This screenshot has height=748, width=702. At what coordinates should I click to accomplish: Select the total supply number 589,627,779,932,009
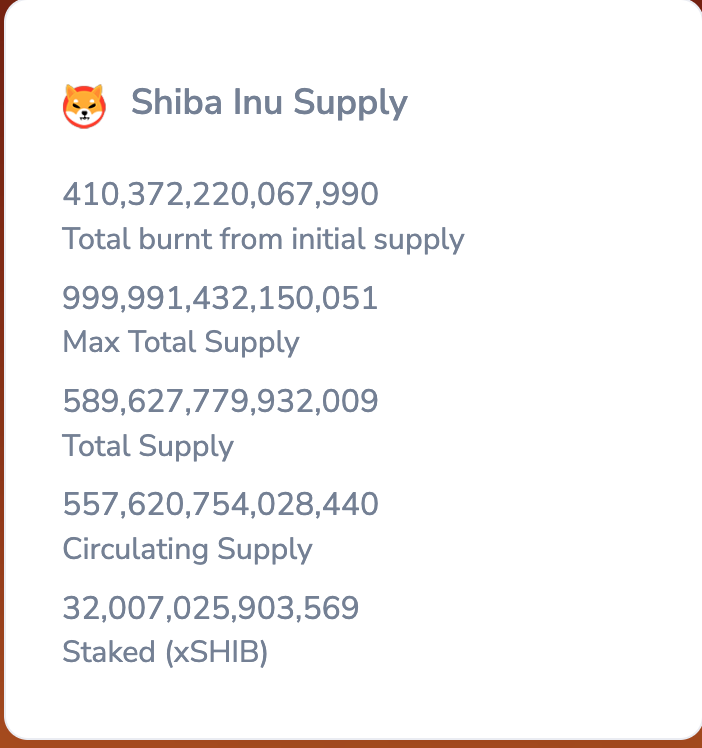[x=220, y=401]
